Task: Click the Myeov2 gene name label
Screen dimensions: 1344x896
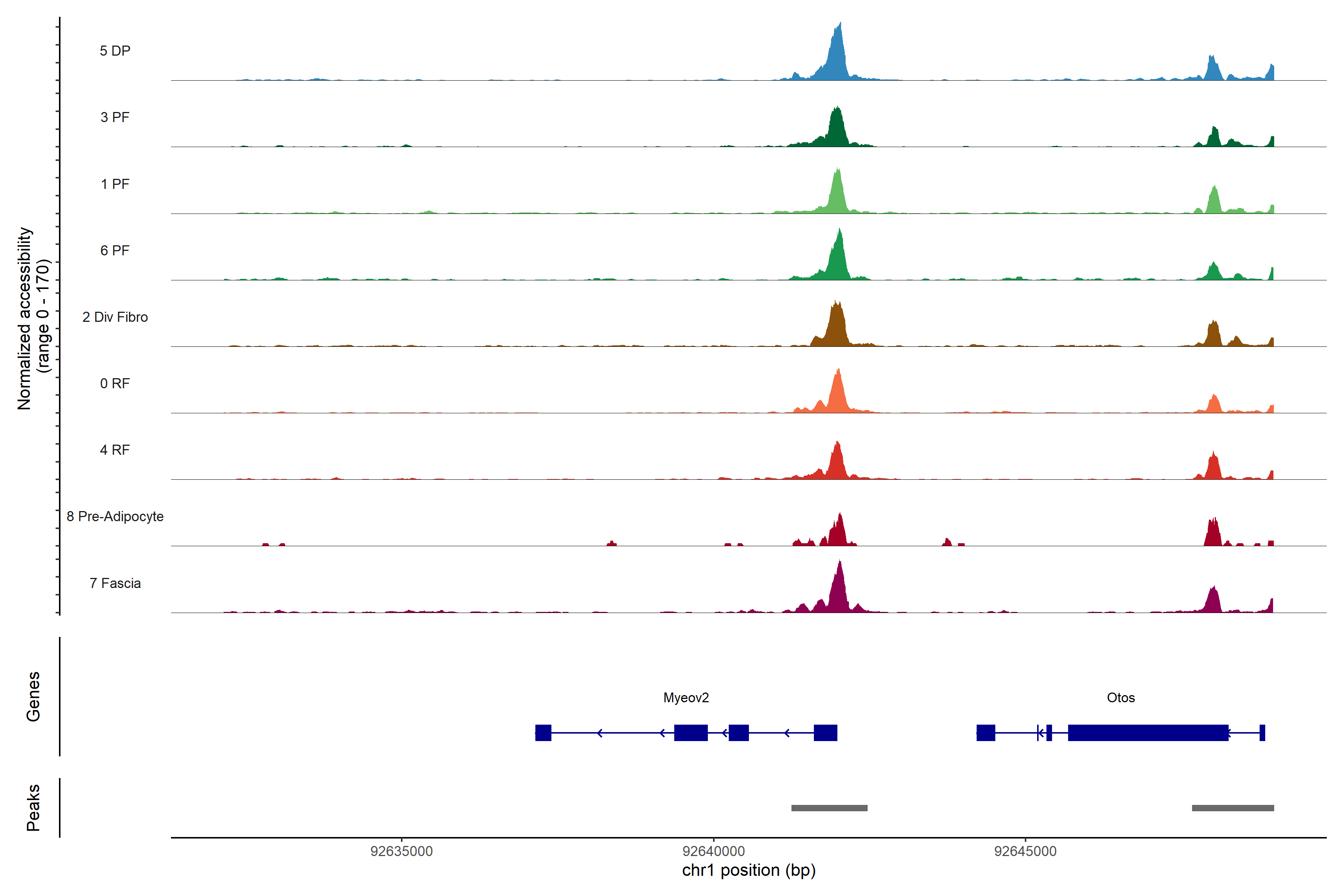Action: (686, 698)
